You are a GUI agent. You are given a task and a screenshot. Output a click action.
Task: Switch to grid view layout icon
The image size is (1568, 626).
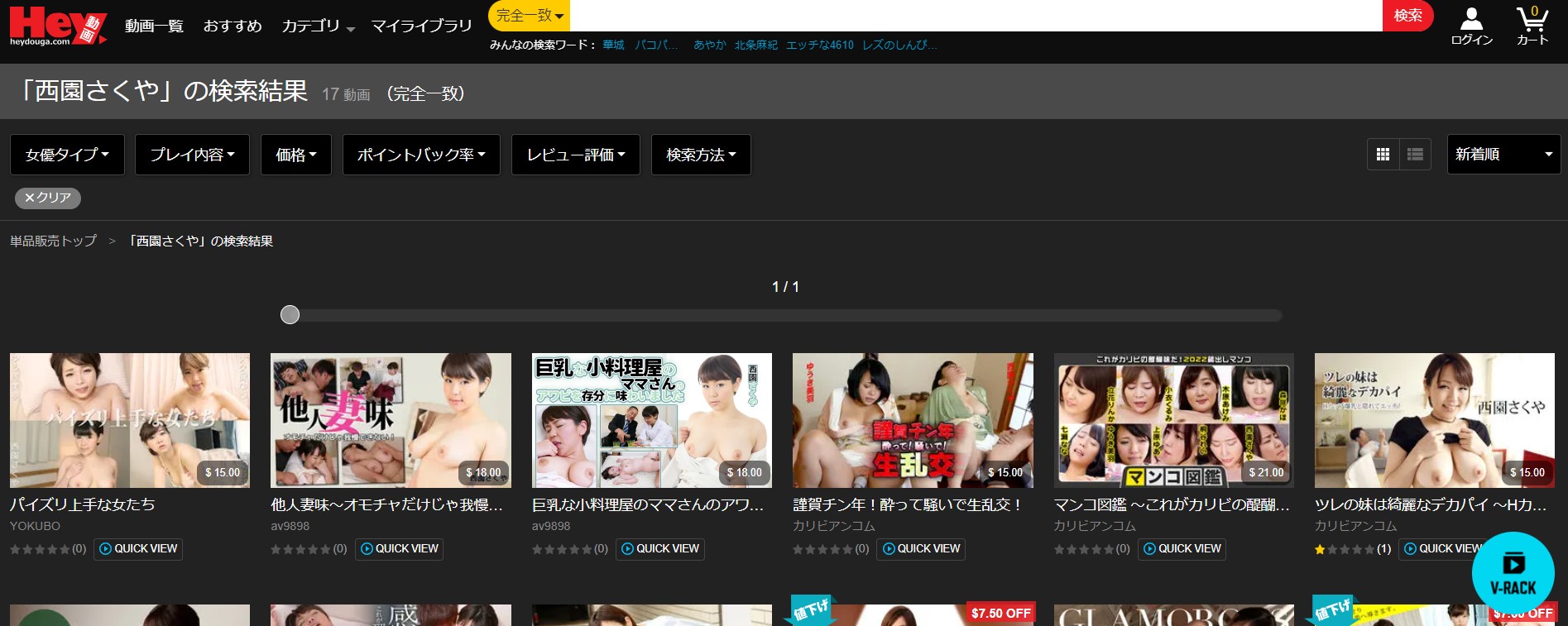pos(1383,155)
